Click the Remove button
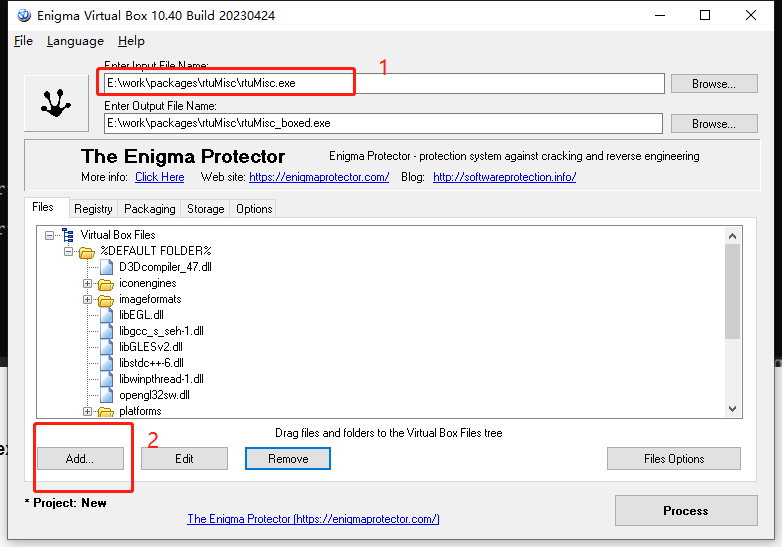The height and width of the screenshot is (547, 782). point(288,458)
